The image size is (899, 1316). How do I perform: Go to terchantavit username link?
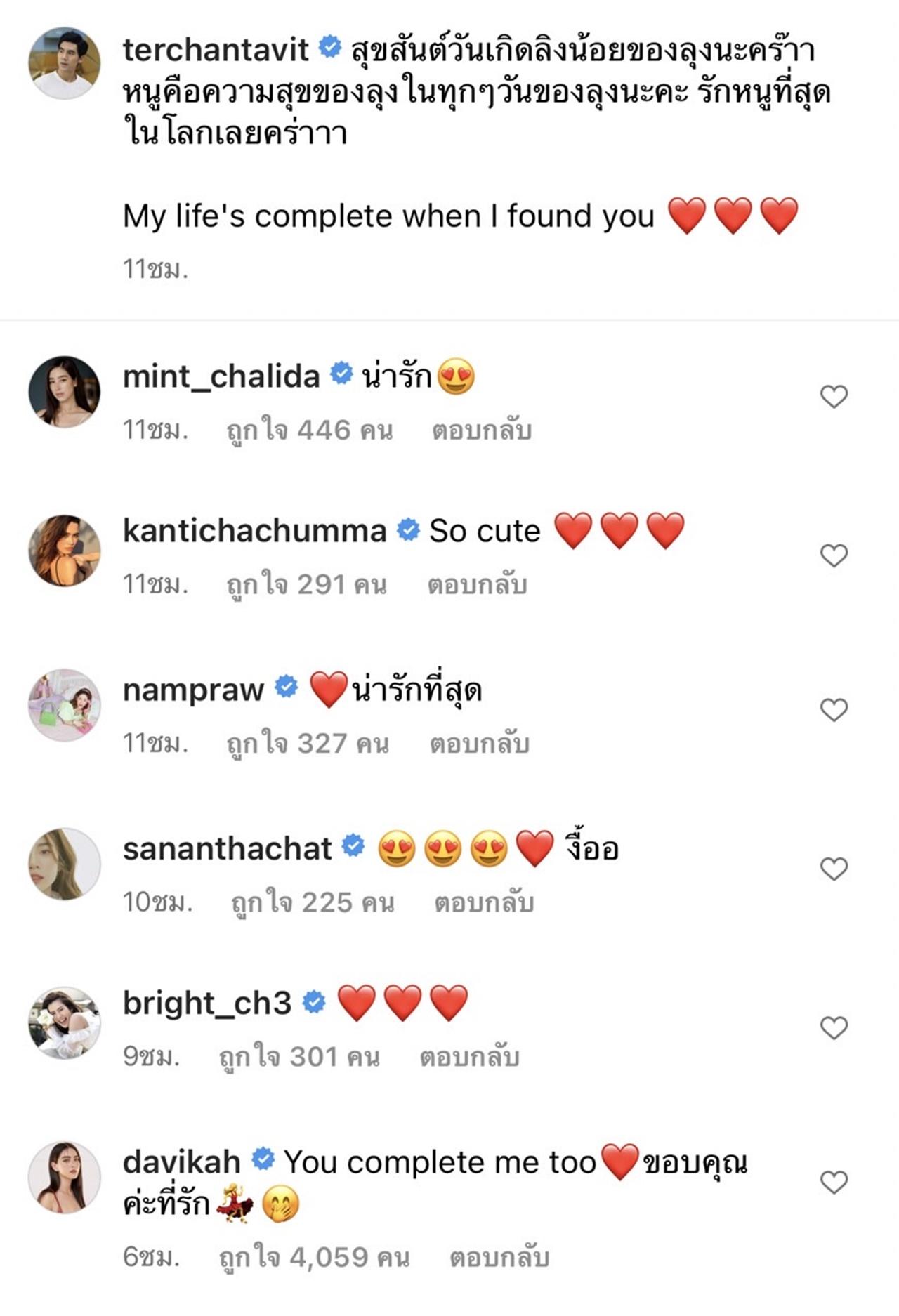(x=216, y=50)
